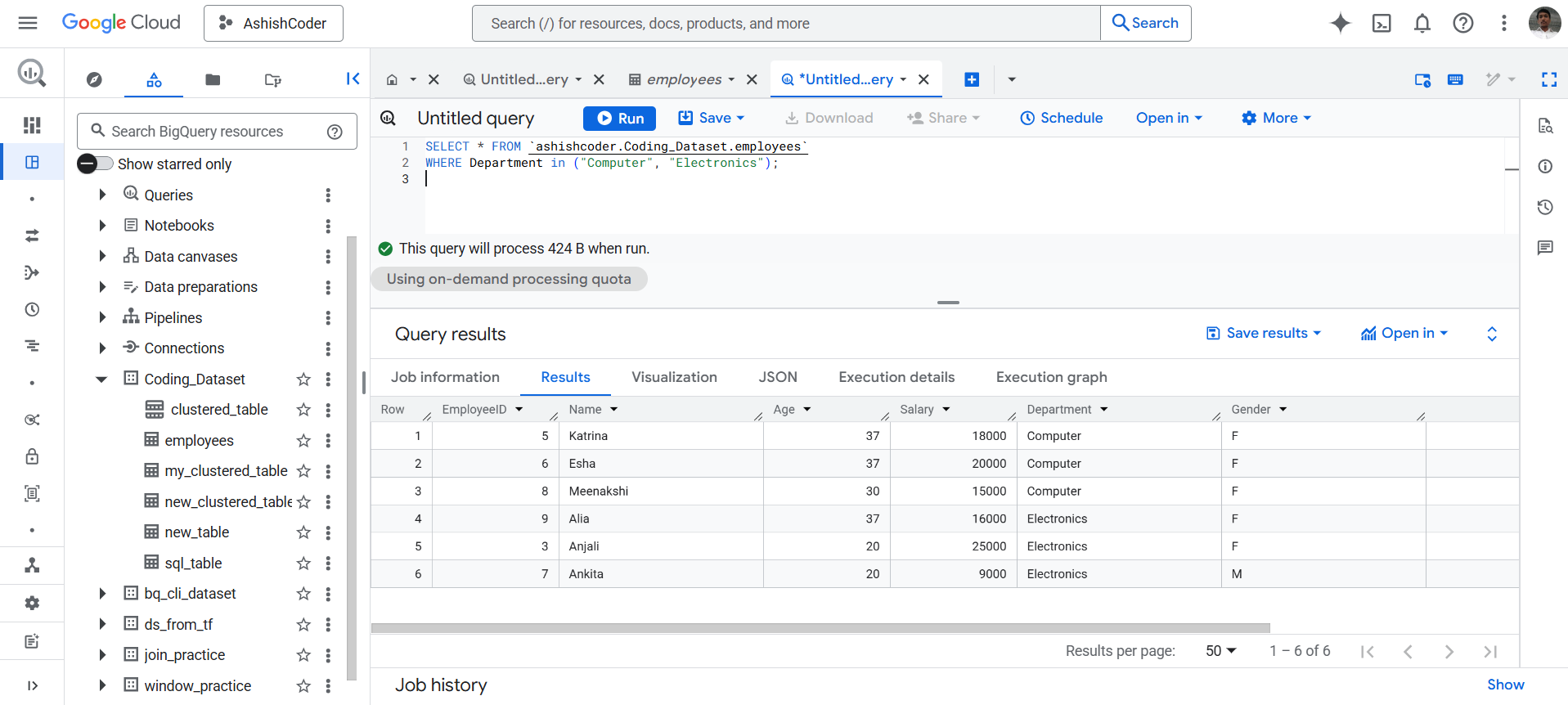The height and width of the screenshot is (705, 1568).
Task: Click the results horizontal scrollbar
Action: 820,628
